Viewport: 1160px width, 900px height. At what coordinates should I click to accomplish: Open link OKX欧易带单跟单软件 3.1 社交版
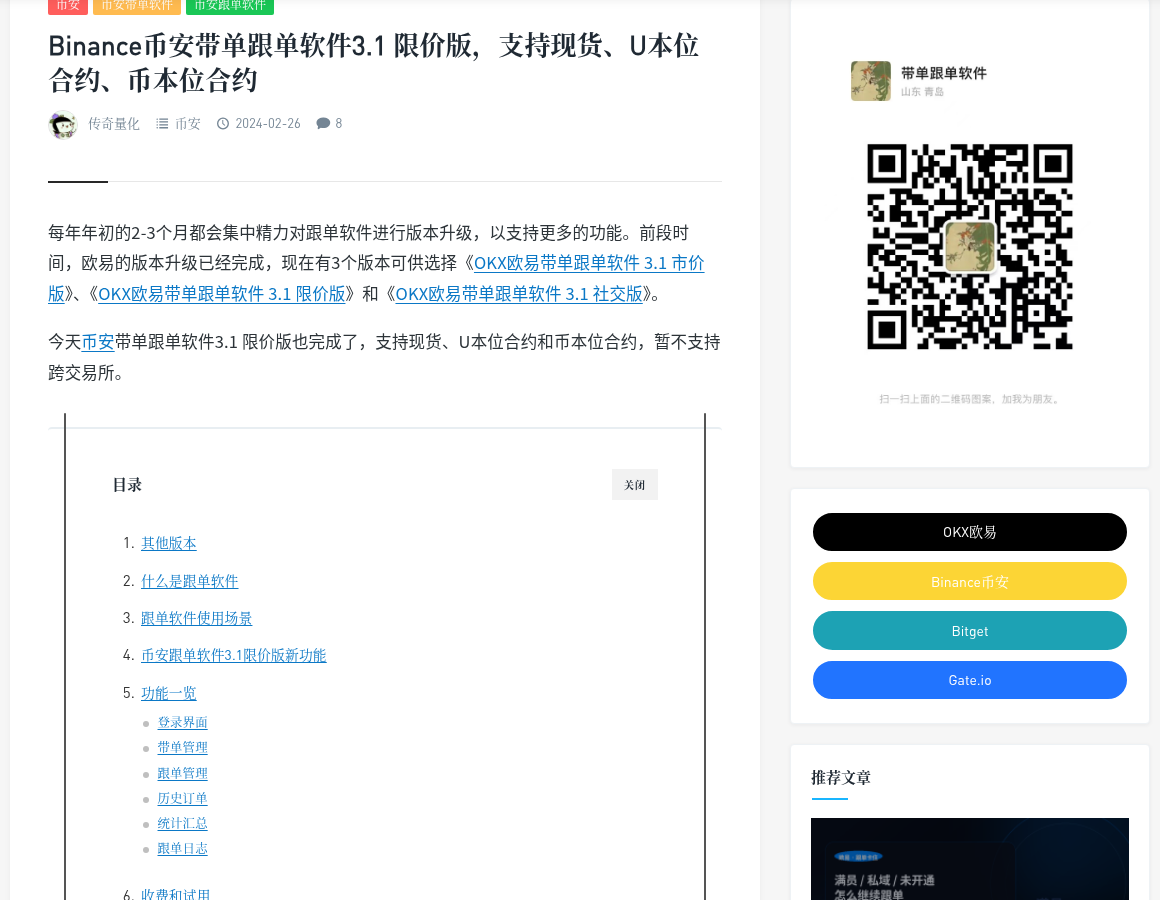point(519,294)
